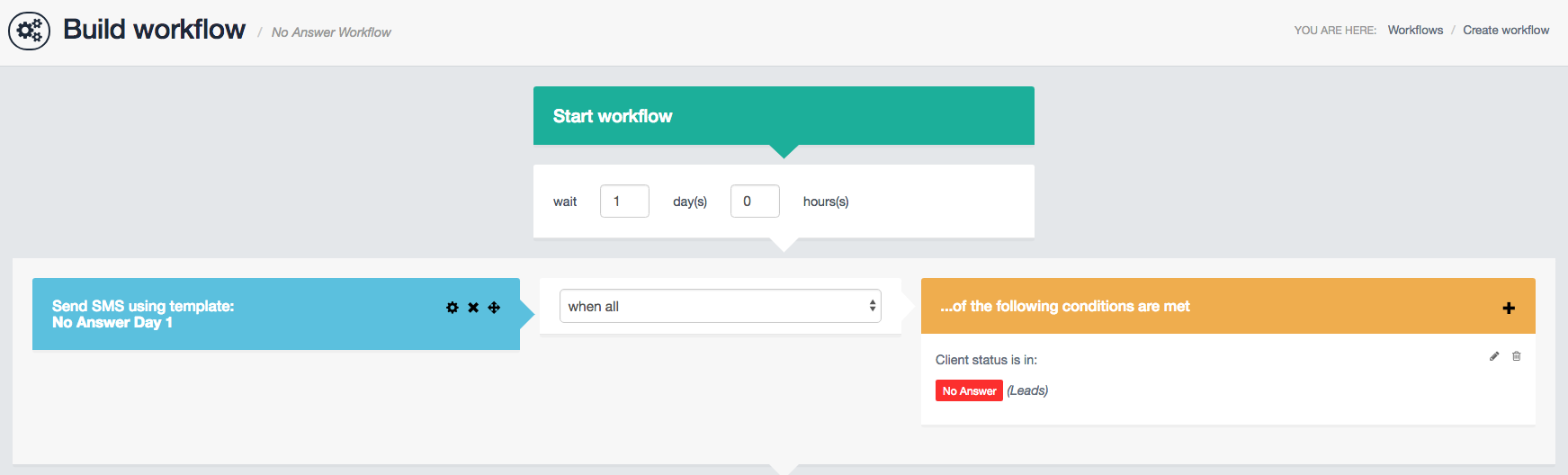Focus the wait day(s) input field
The width and height of the screenshot is (1568, 475).
click(x=624, y=202)
